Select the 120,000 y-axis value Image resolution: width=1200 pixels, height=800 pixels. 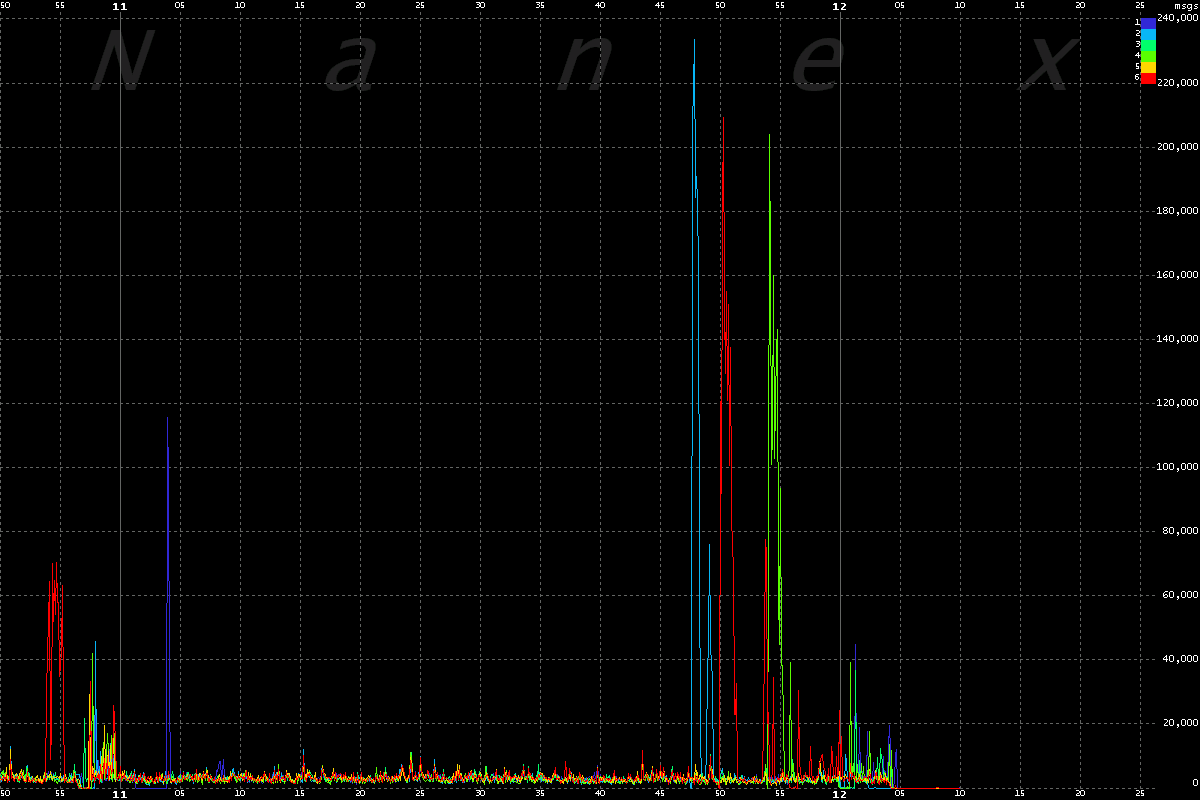pos(1177,403)
